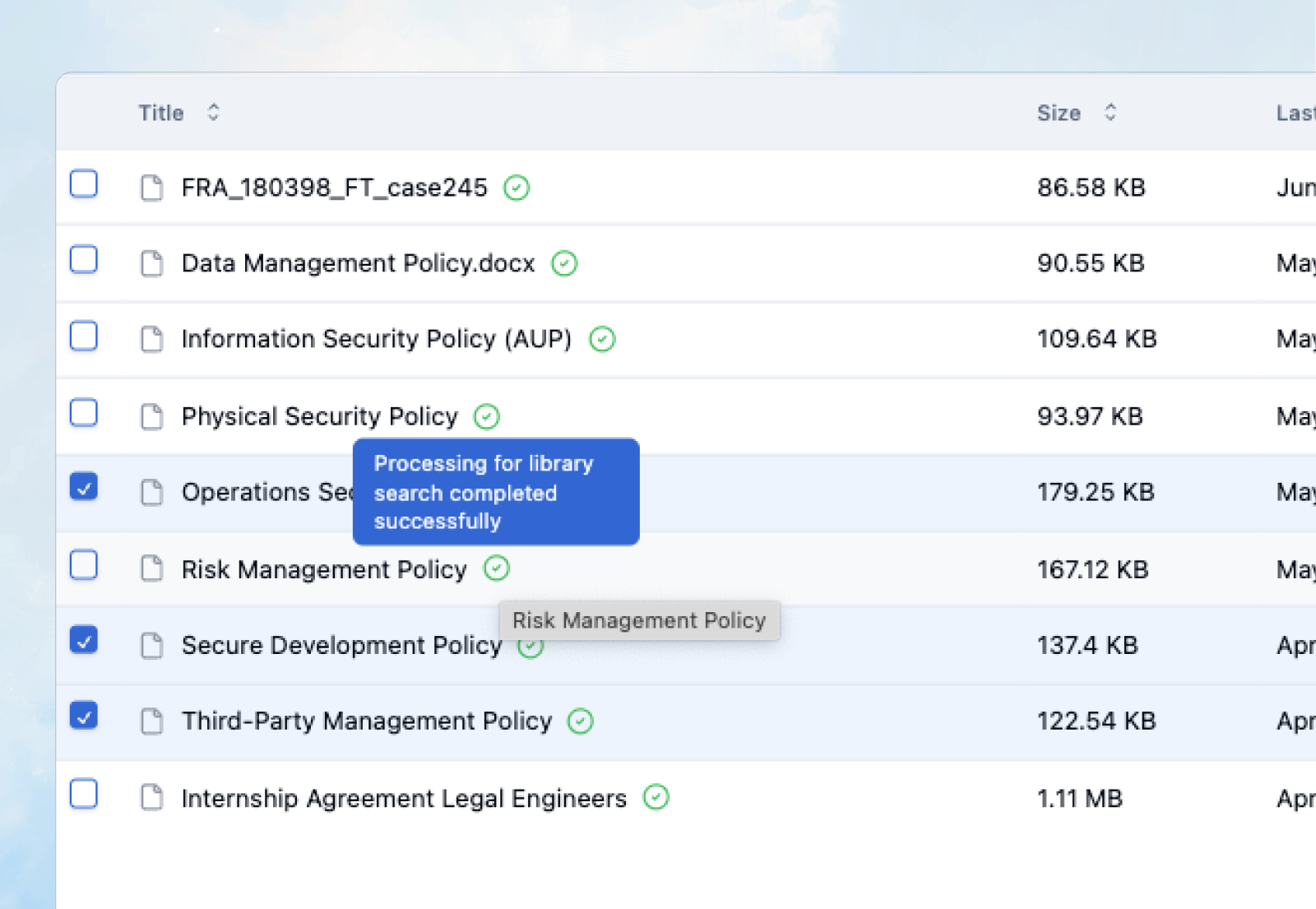Deselect the Third-Party Management Policy checkbox

[83, 716]
